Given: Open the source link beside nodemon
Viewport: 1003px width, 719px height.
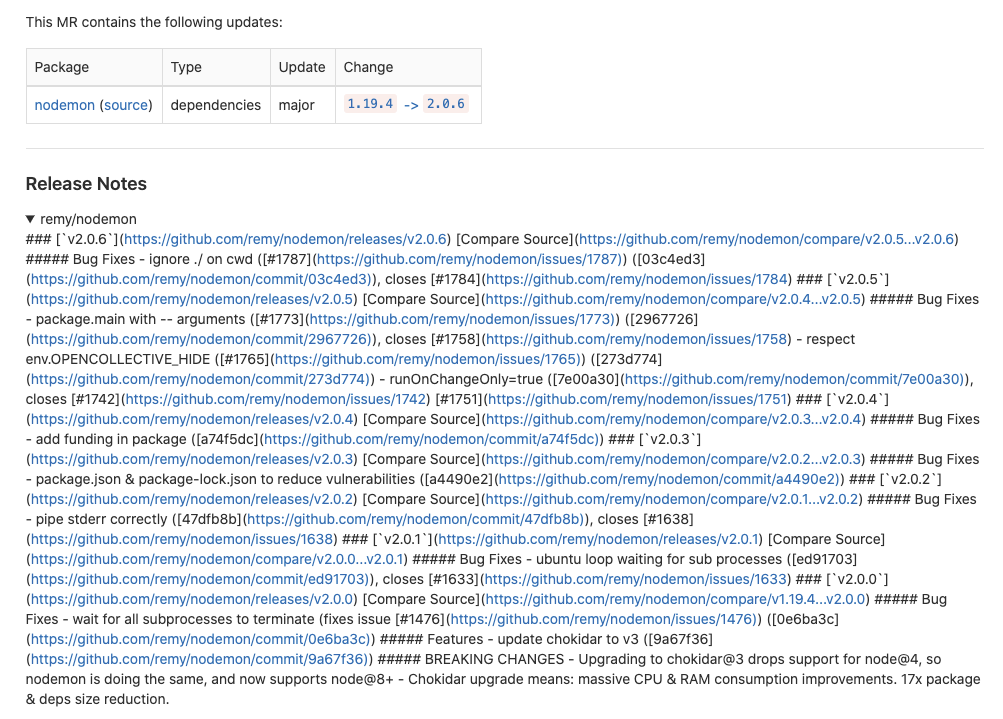Looking at the screenshot, I should pyautogui.click(x=126, y=105).
